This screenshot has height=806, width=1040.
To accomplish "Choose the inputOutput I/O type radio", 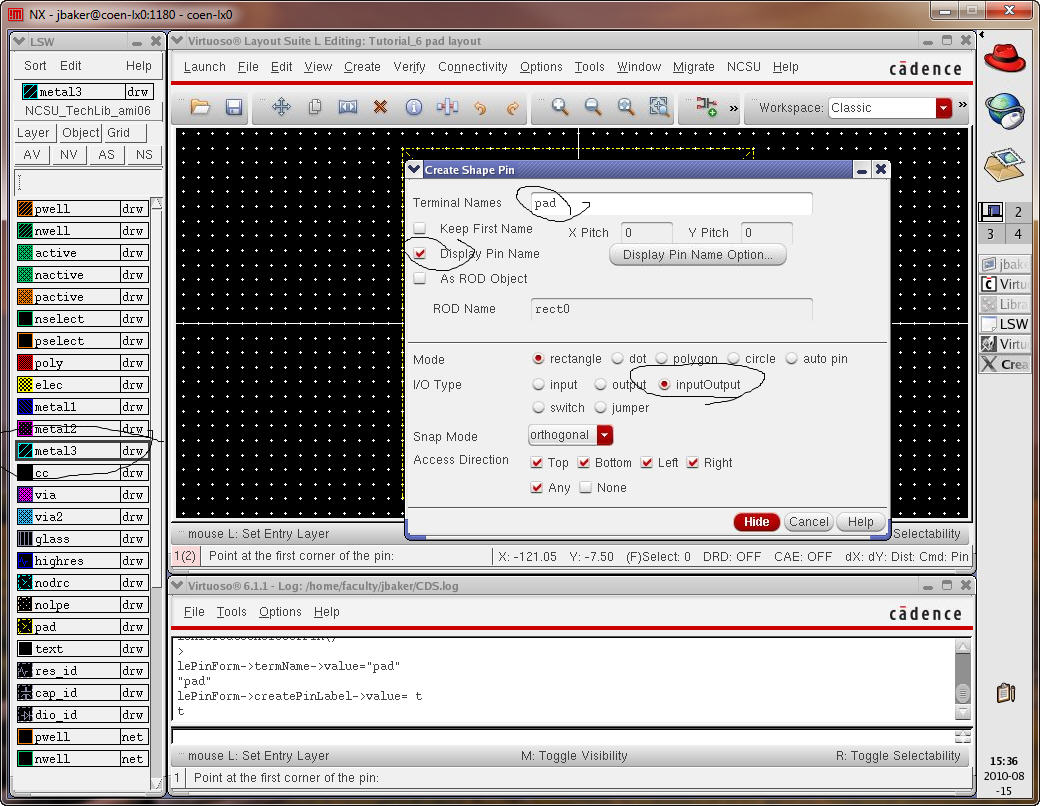I will click(x=664, y=385).
